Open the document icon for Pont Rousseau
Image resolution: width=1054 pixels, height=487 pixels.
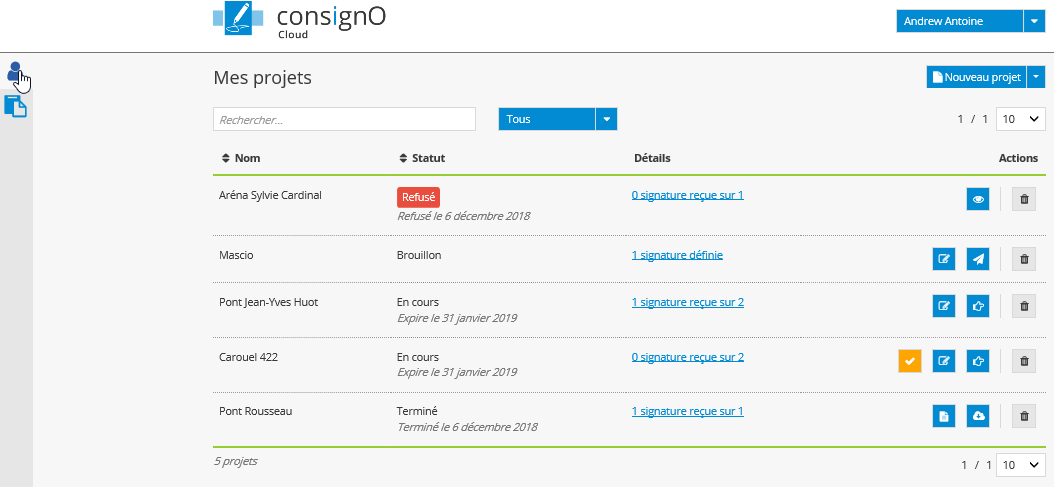[x=943, y=416]
